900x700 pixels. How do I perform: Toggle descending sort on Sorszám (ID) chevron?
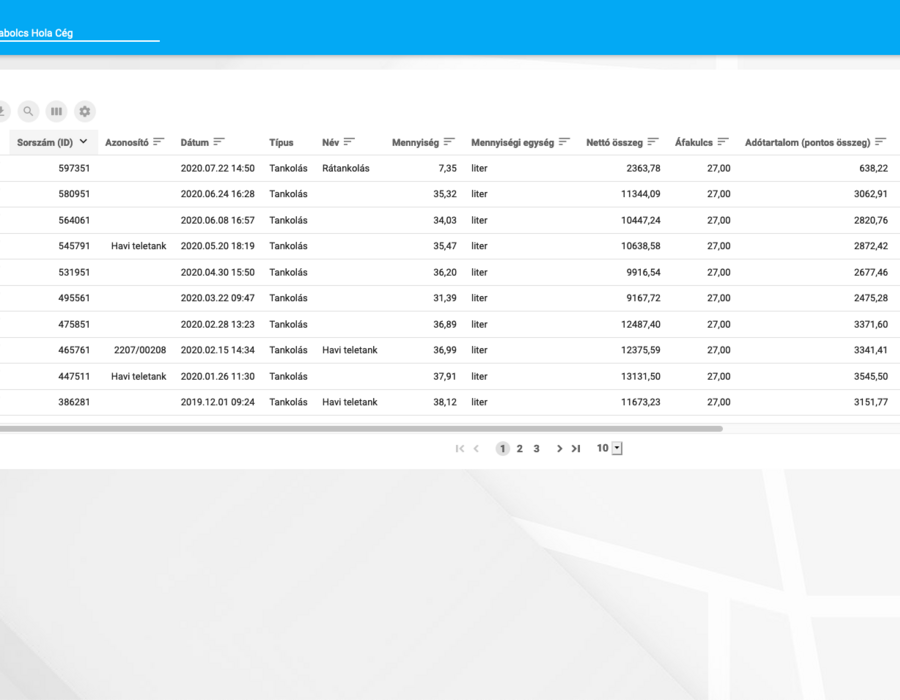83,142
